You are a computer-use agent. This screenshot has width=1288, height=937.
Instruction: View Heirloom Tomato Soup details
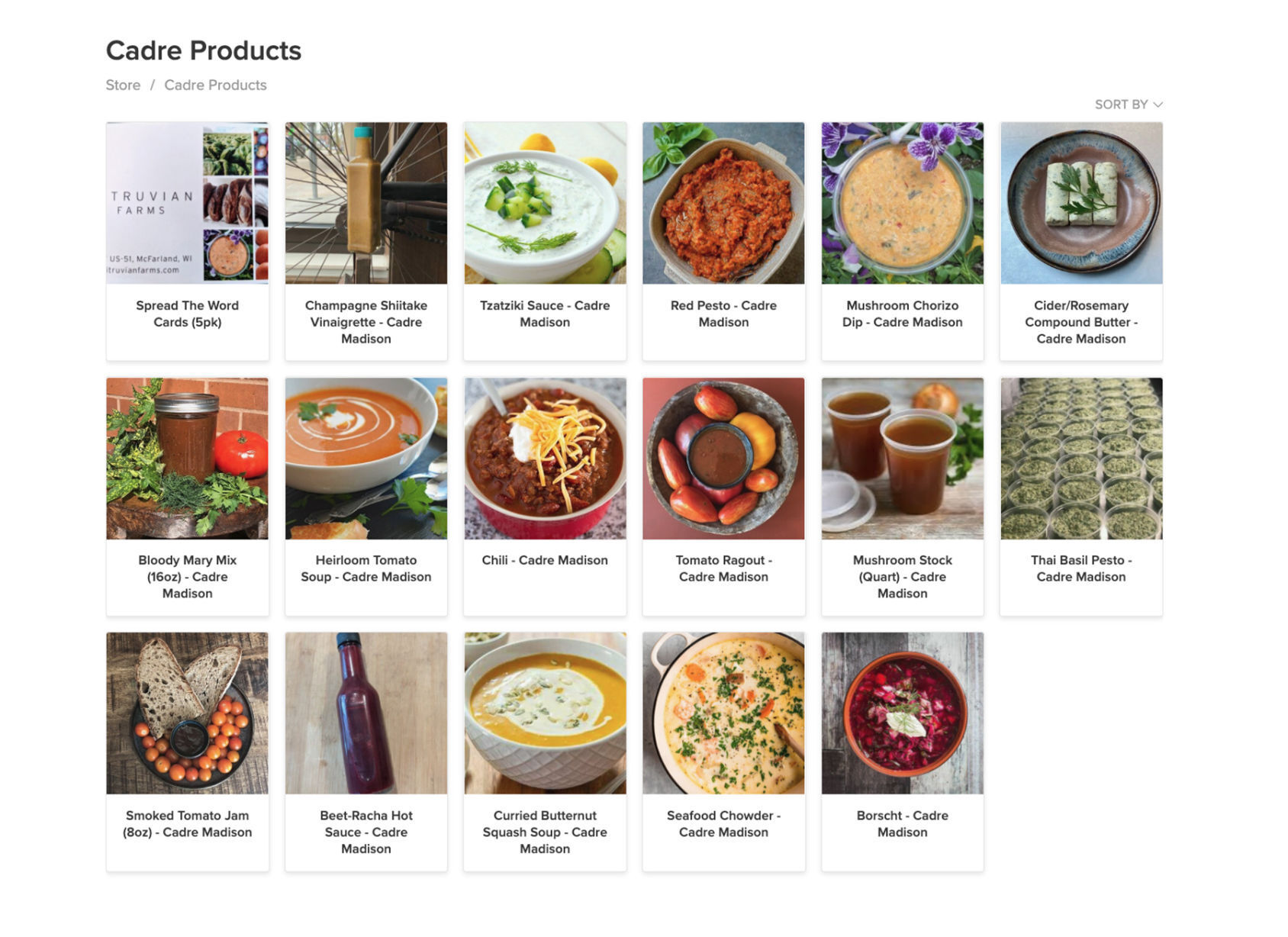(x=365, y=568)
